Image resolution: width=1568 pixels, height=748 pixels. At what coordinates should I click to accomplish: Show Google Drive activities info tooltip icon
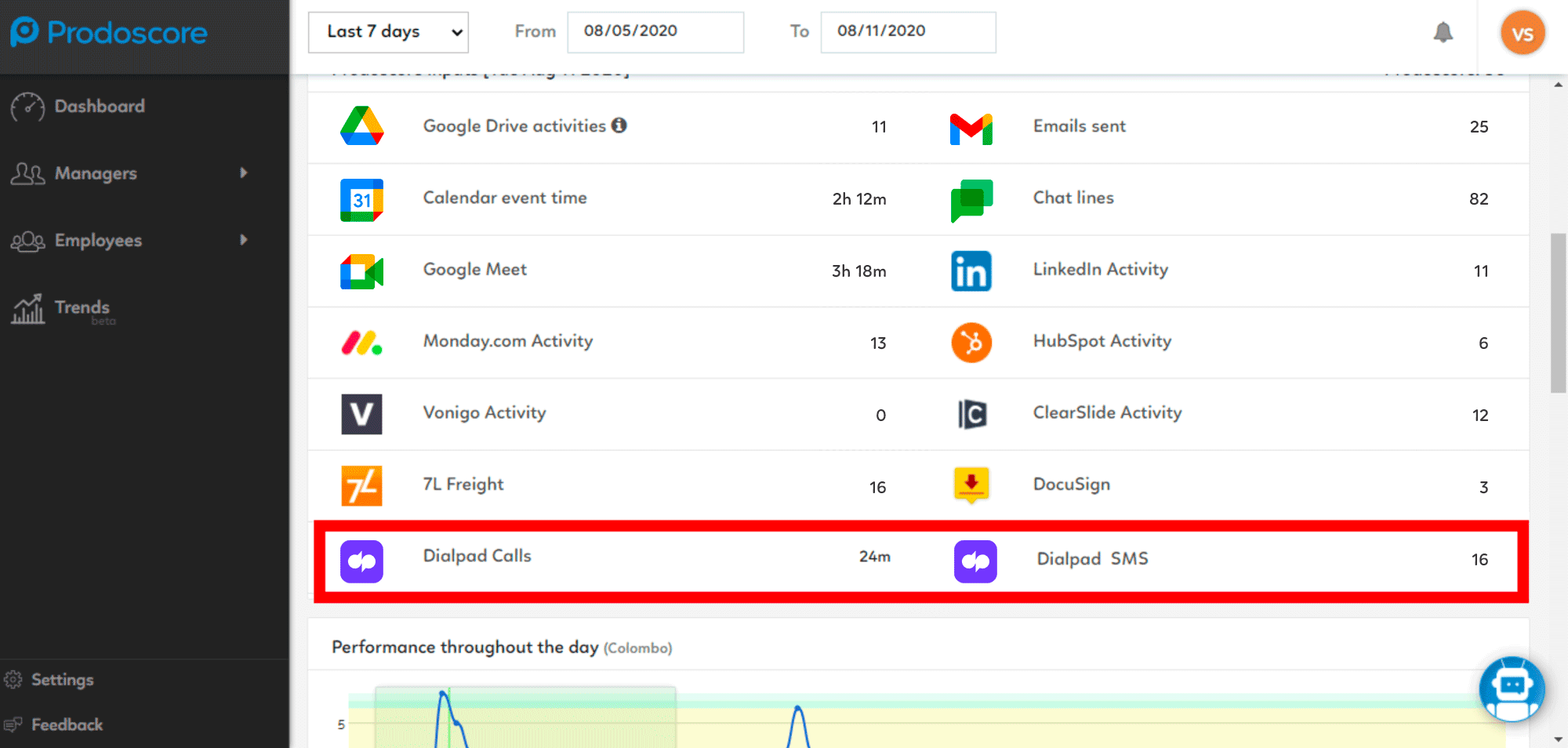click(619, 125)
